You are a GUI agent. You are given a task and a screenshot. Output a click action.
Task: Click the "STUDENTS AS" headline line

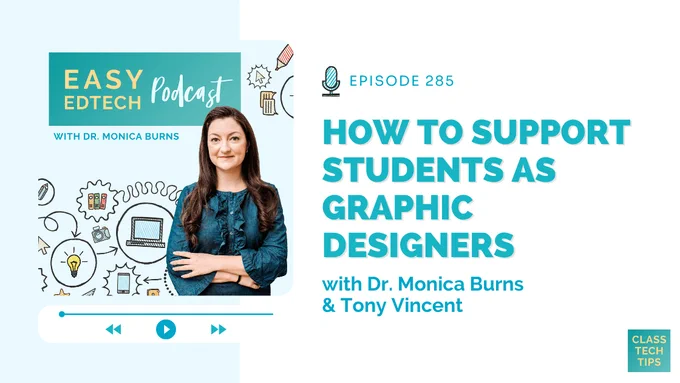click(439, 169)
